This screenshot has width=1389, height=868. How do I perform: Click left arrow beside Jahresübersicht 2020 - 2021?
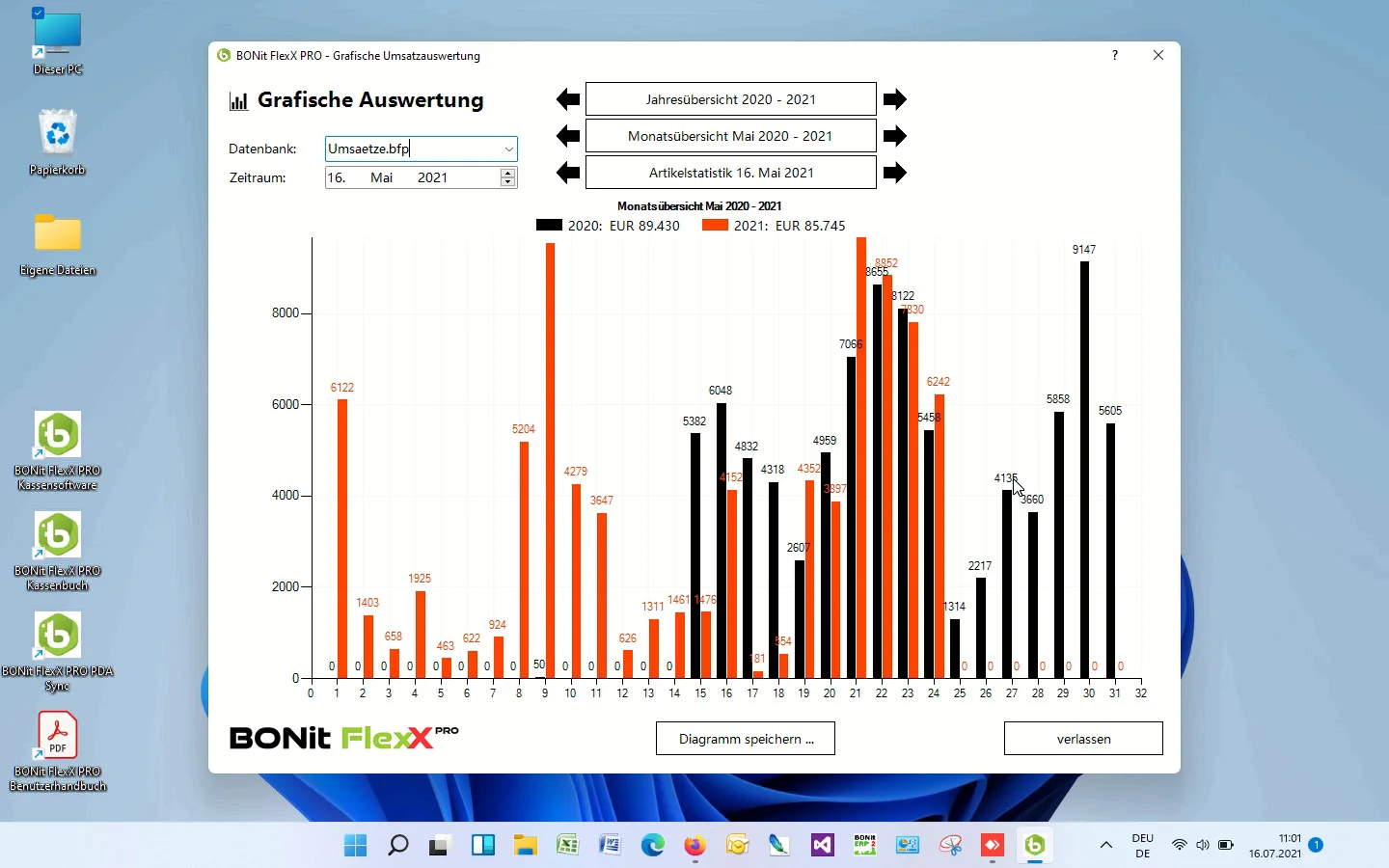pos(568,99)
